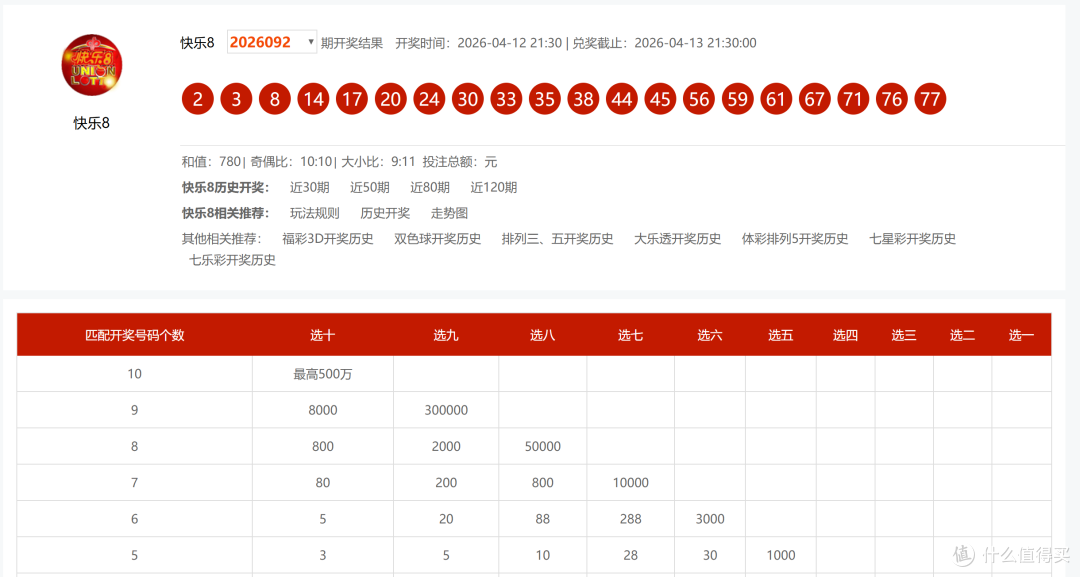The image size is (1080, 577).
Task: Open 七星彩开奖历史 link
Action: point(913,239)
